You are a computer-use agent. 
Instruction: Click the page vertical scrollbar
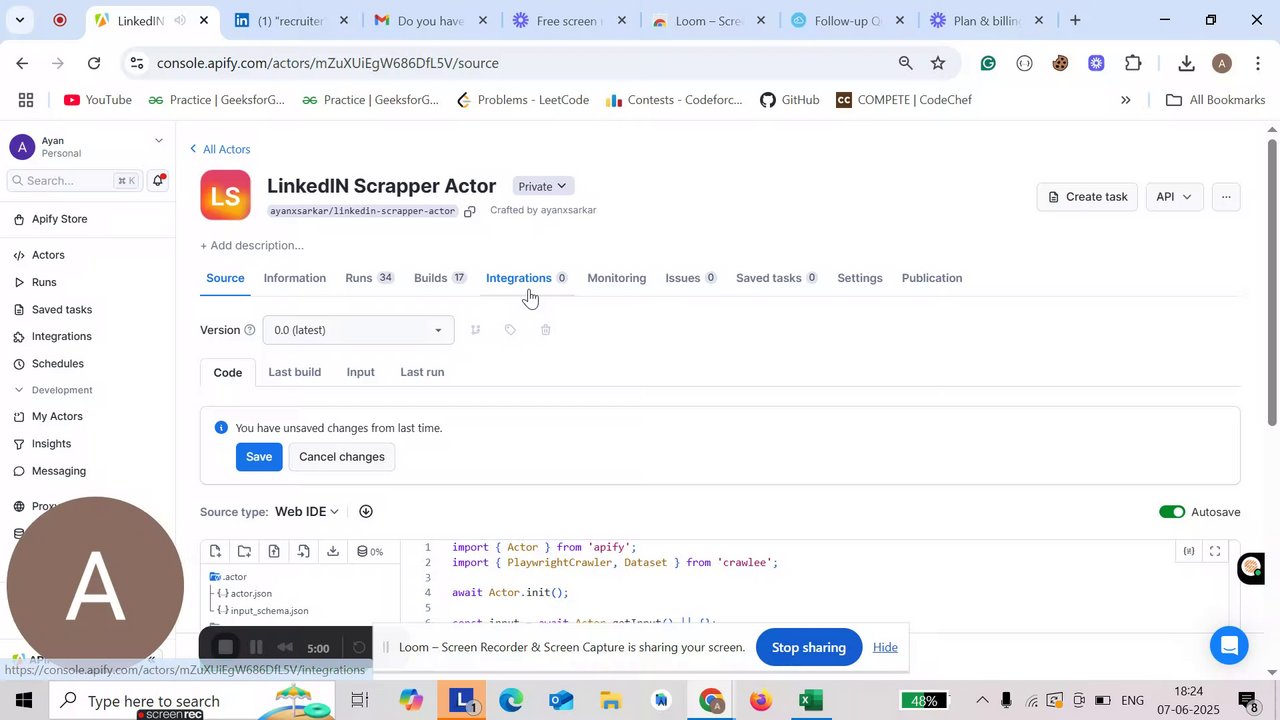click(x=1272, y=283)
